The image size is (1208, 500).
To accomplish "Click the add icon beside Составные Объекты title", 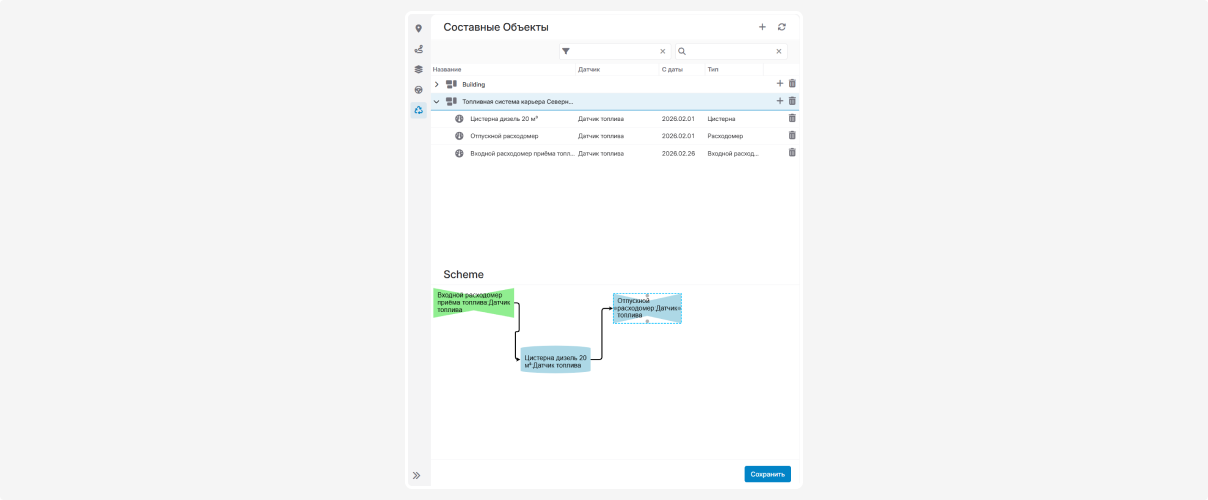I will 762,27.
